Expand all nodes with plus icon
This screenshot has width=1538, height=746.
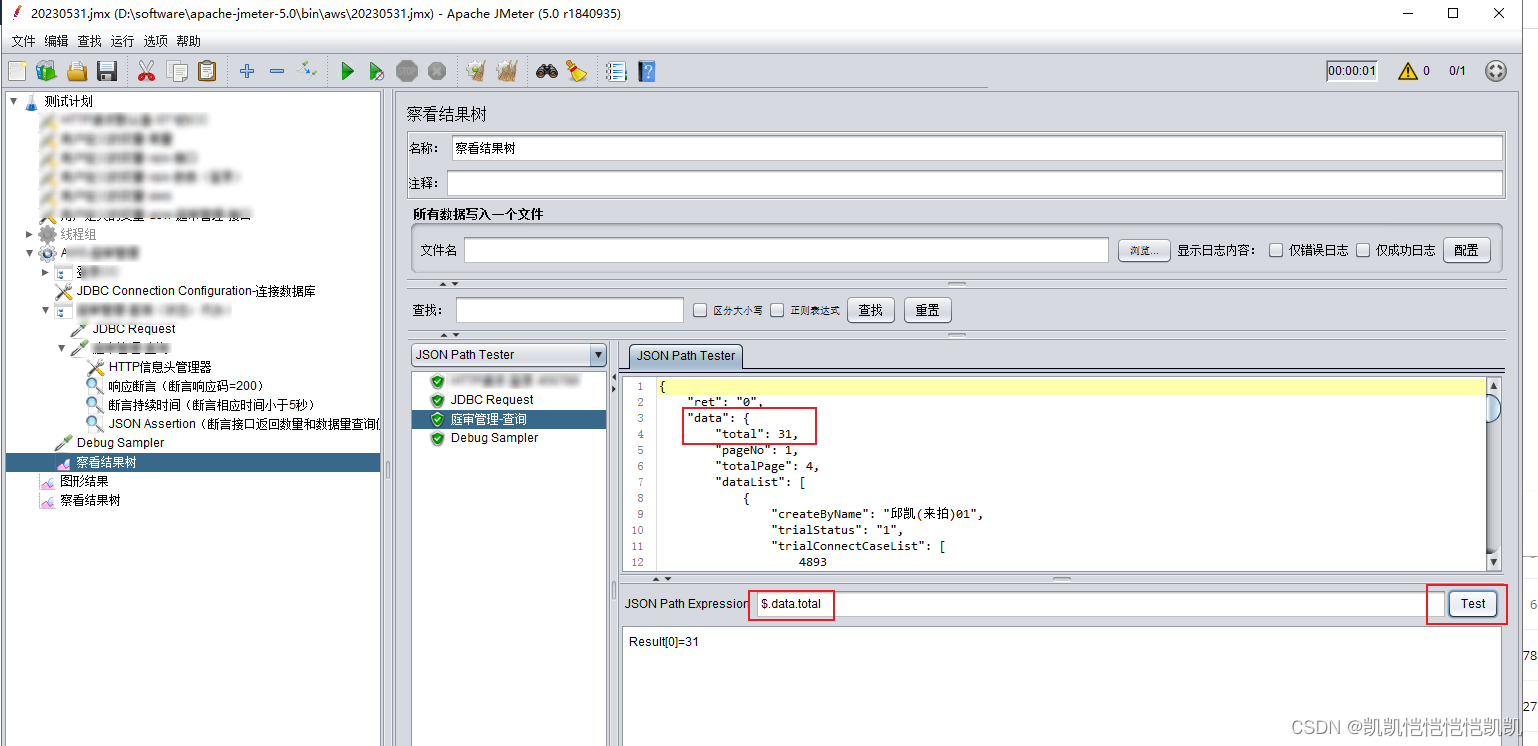(x=247, y=71)
